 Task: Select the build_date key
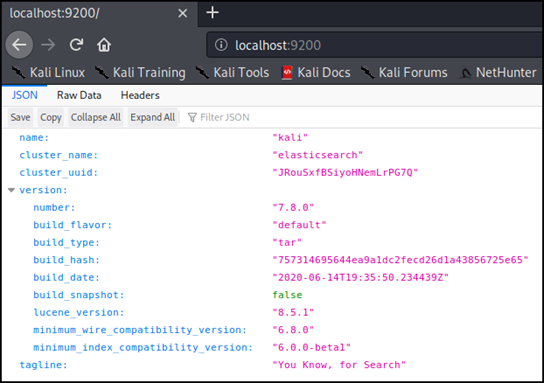pos(66,278)
